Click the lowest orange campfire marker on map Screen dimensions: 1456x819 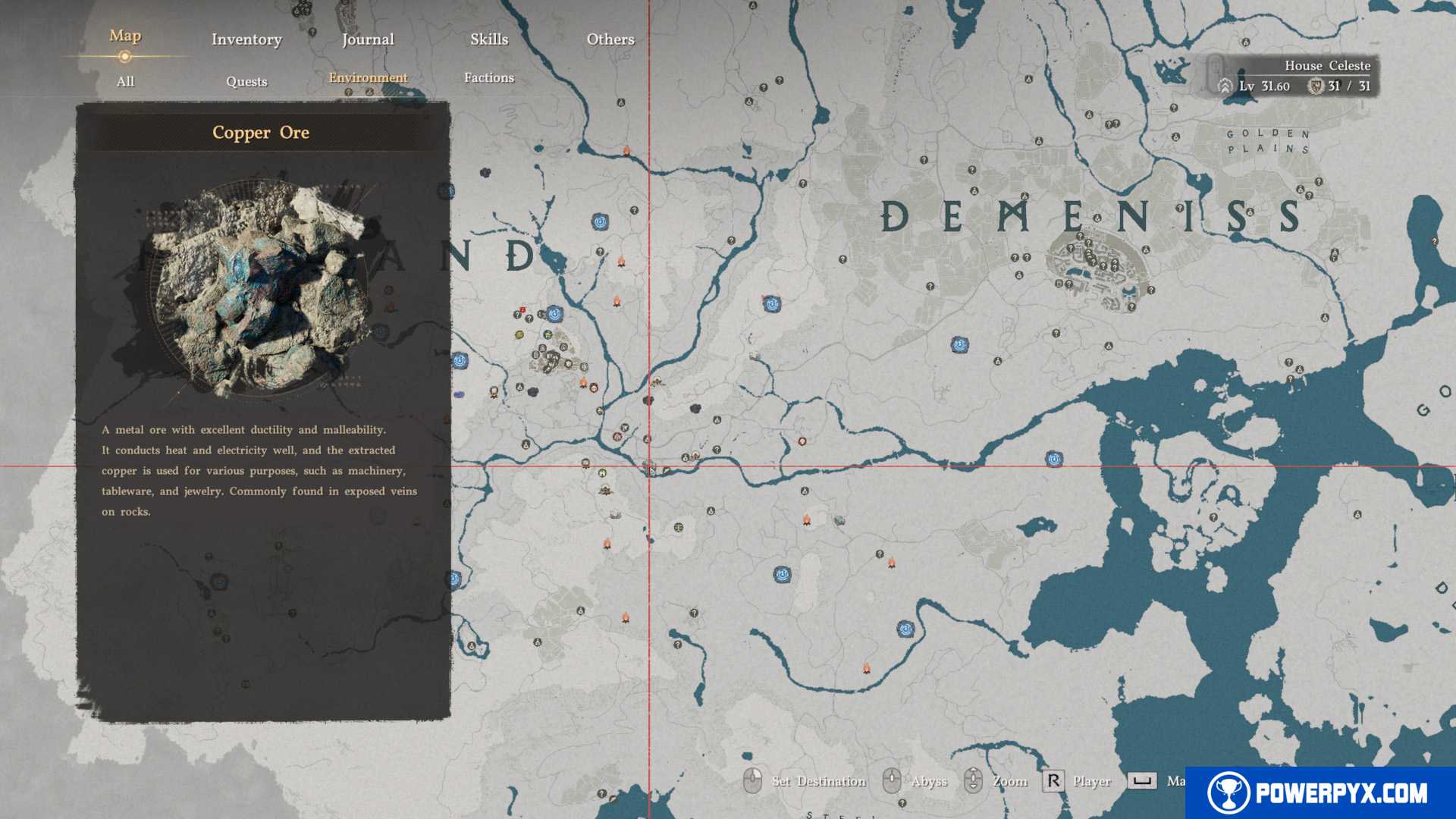click(x=866, y=668)
